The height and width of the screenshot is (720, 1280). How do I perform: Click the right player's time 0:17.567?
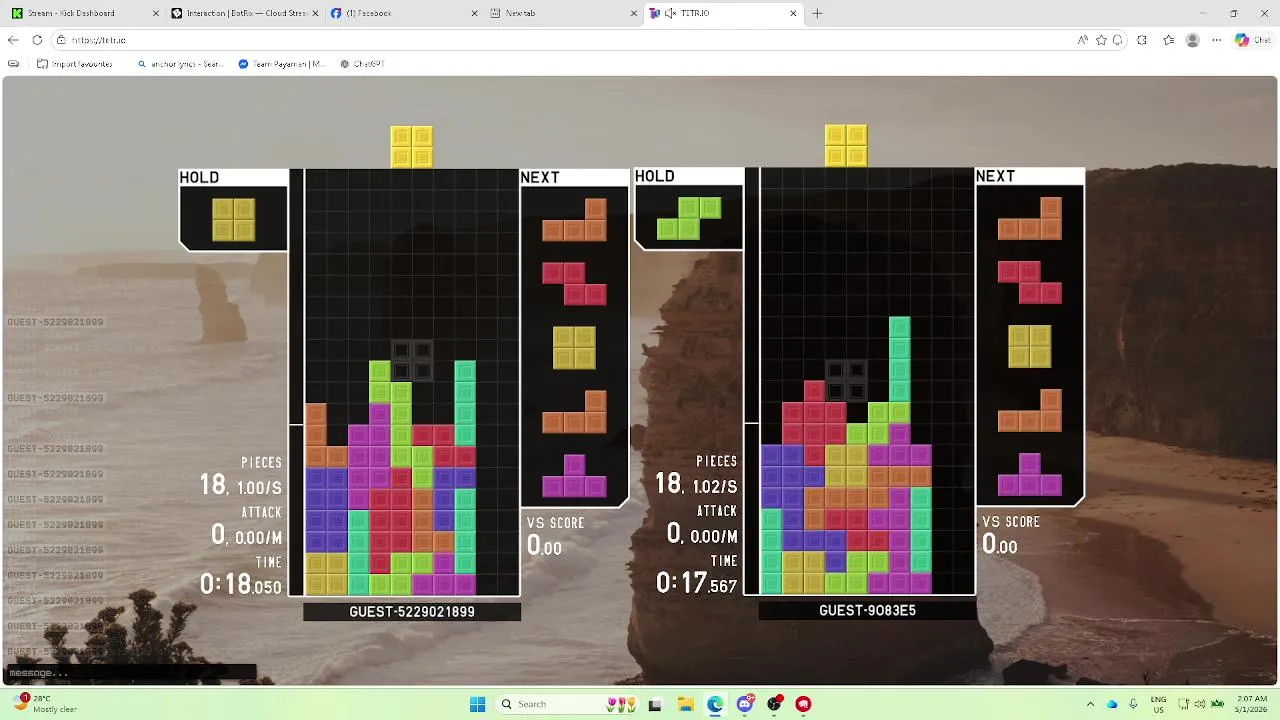[x=696, y=583]
